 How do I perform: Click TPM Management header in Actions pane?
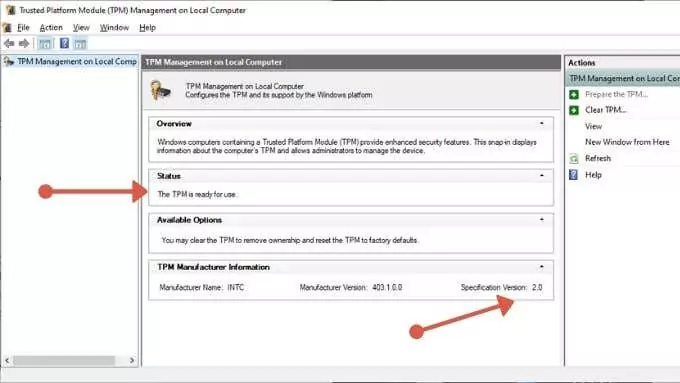coord(623,79)
